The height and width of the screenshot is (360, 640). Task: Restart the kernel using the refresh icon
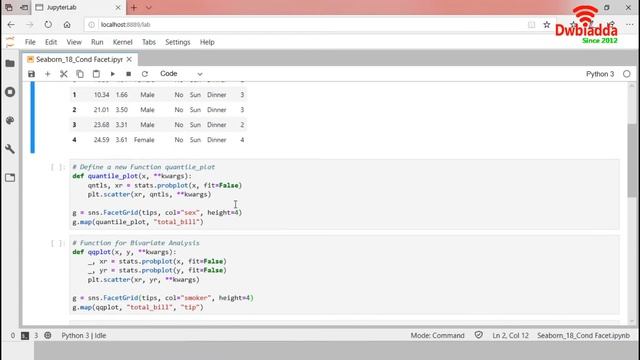[144, 74]
